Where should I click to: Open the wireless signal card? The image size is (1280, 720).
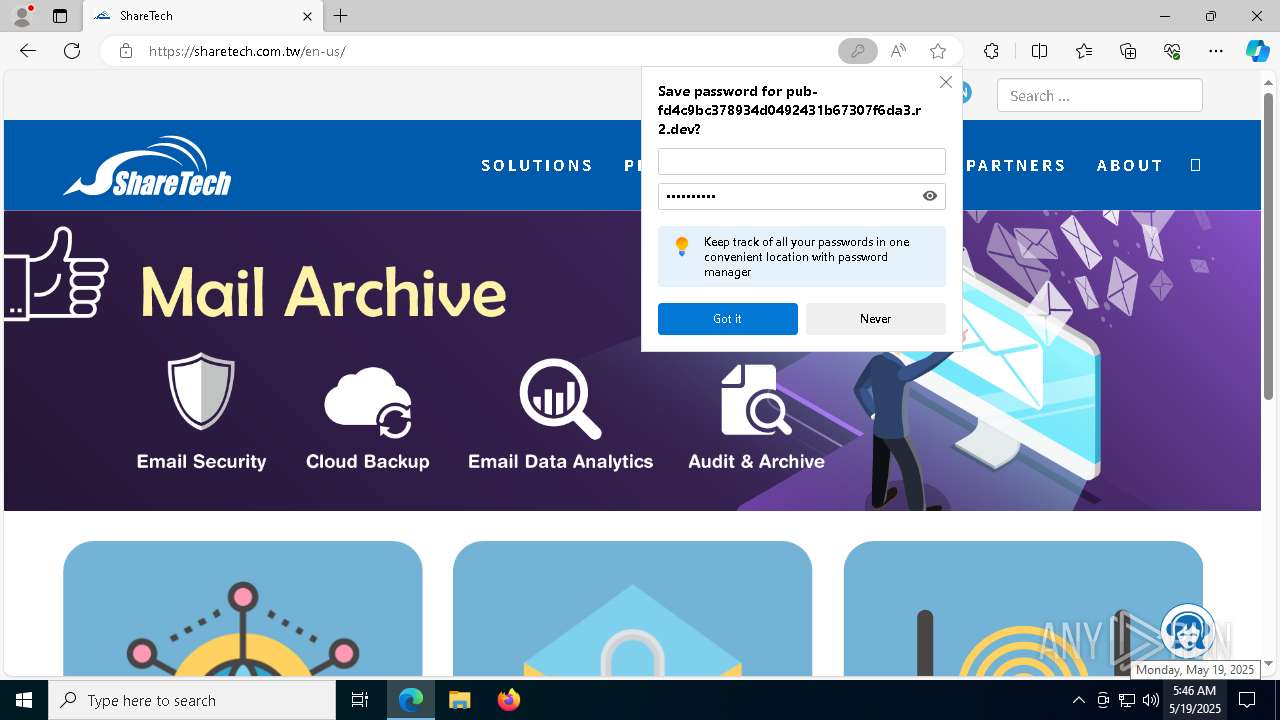pyautogui.click(x=1023, y=609)
